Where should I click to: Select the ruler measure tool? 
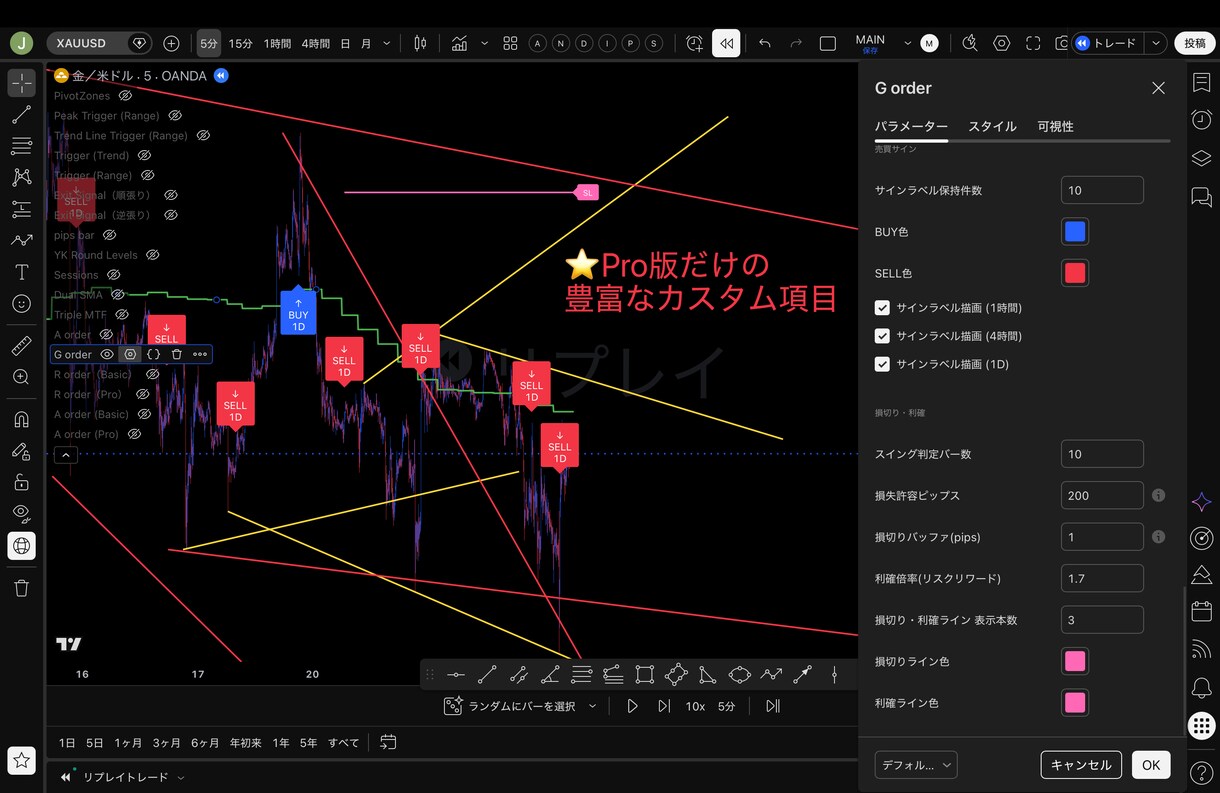click(21, 346)
